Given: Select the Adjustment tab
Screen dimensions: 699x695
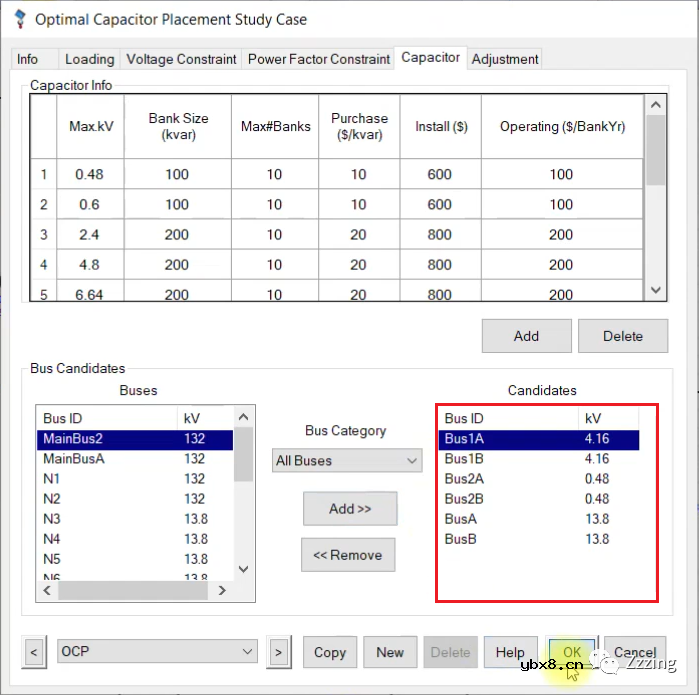Looking at the screenshot, I should point(505,59).
